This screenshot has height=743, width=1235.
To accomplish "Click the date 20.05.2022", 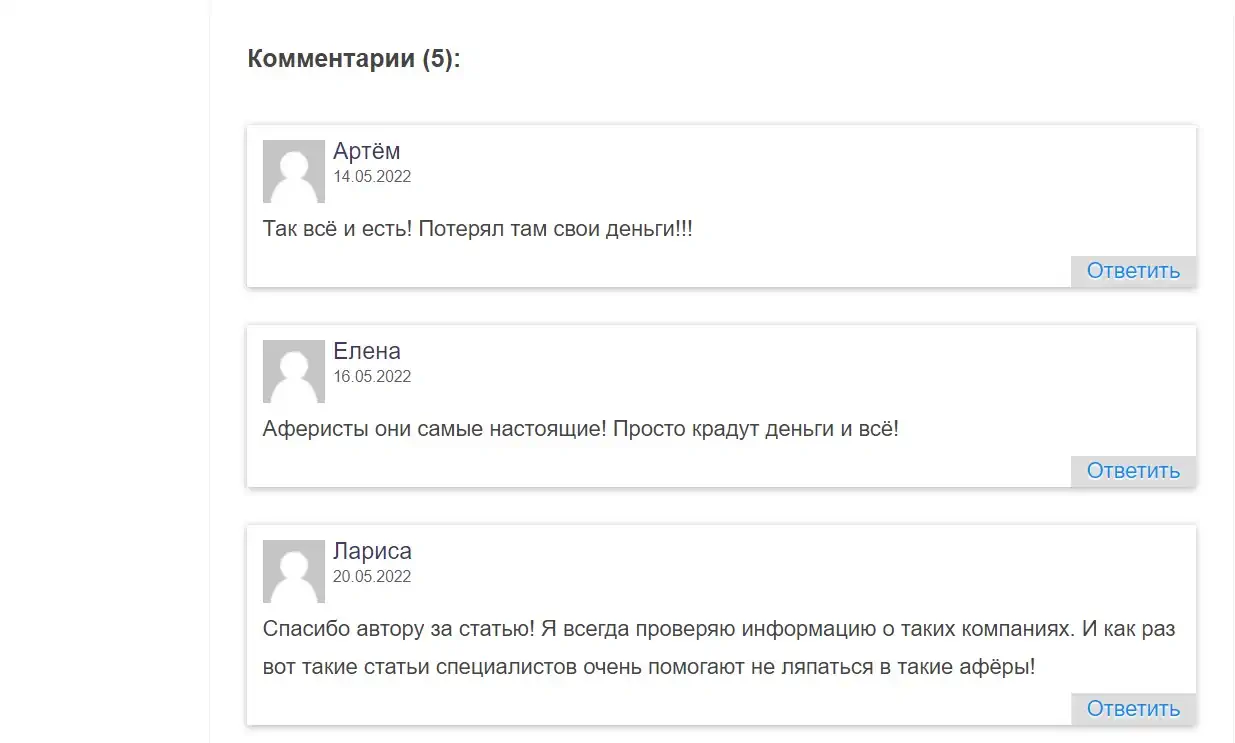I will pyautogui.click(x=372, y=577).
